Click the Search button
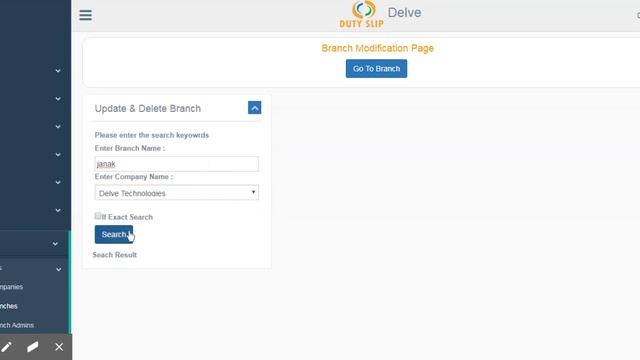Screen dimensions: 640x360 tap(113, 234)
